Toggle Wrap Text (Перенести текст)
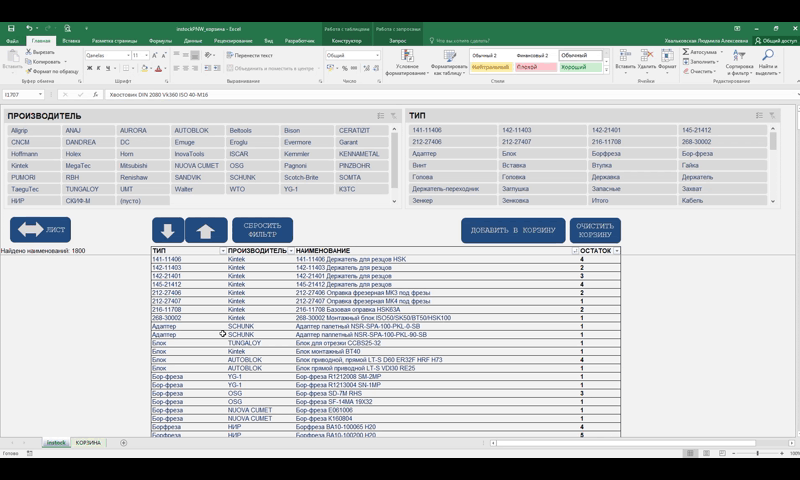Viewport: 800px width, 480px height. 249,55
